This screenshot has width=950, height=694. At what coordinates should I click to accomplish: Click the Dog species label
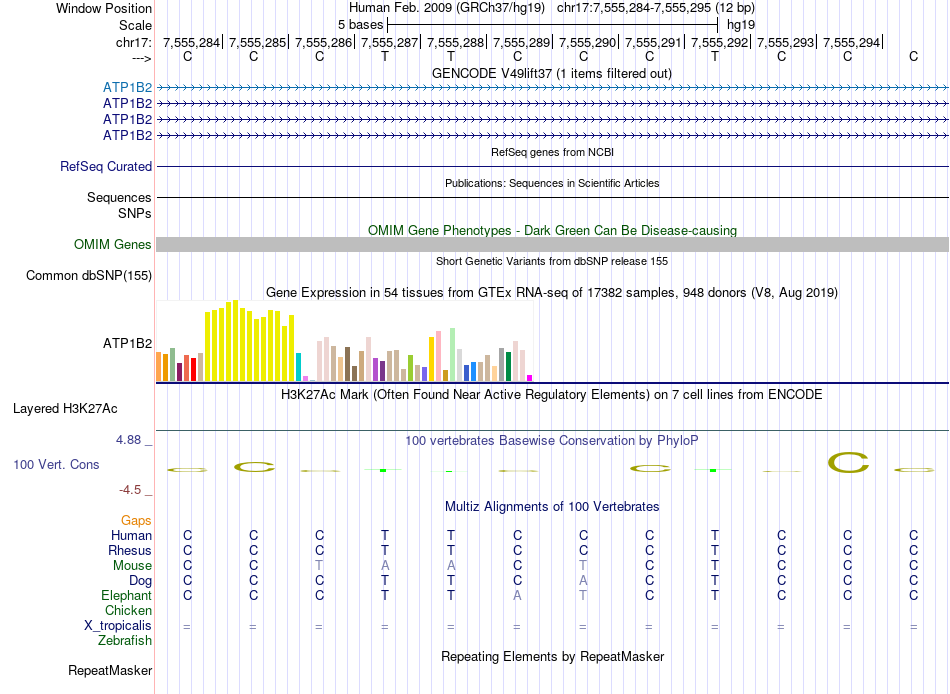(141, 581)
